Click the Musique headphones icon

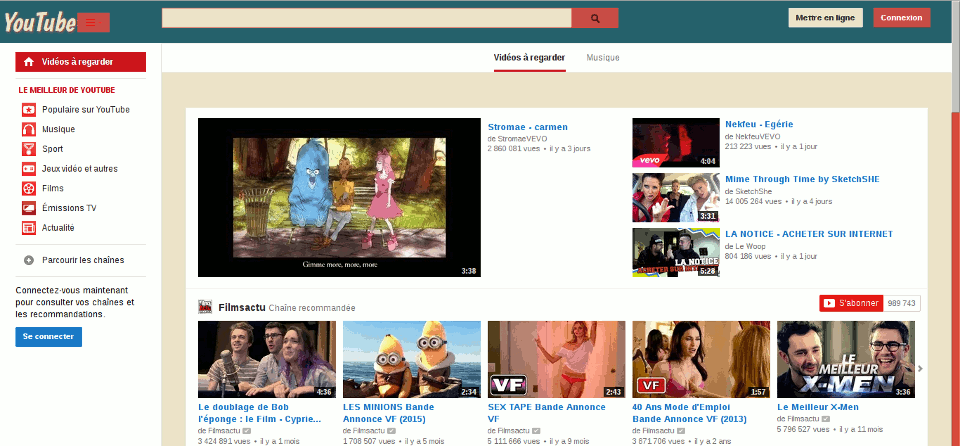point(29,129)
